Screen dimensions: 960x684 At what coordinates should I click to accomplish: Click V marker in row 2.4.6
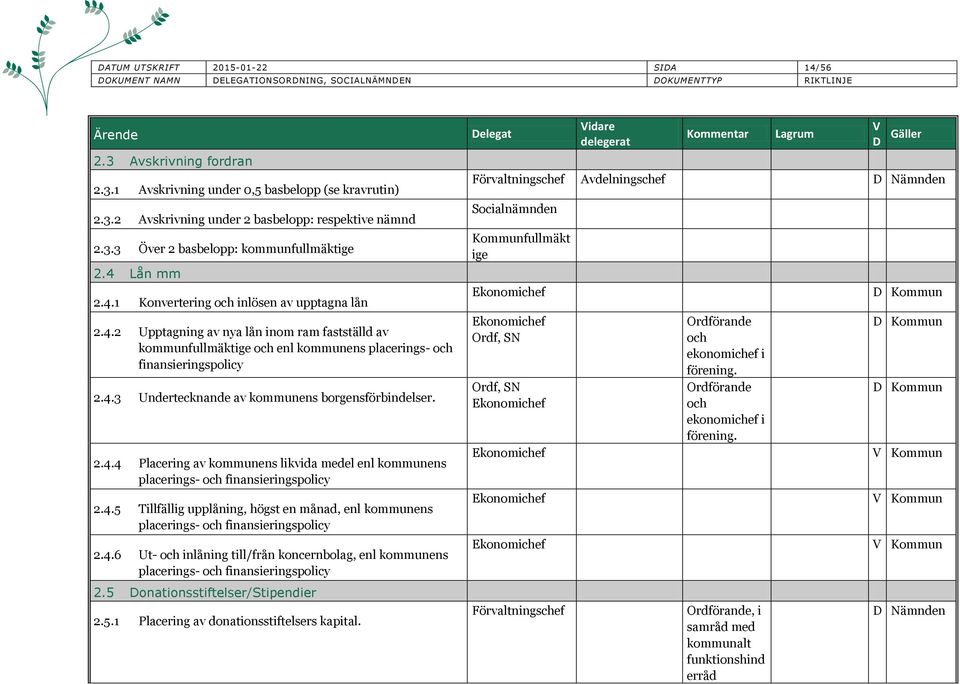[x=877, y=544]
